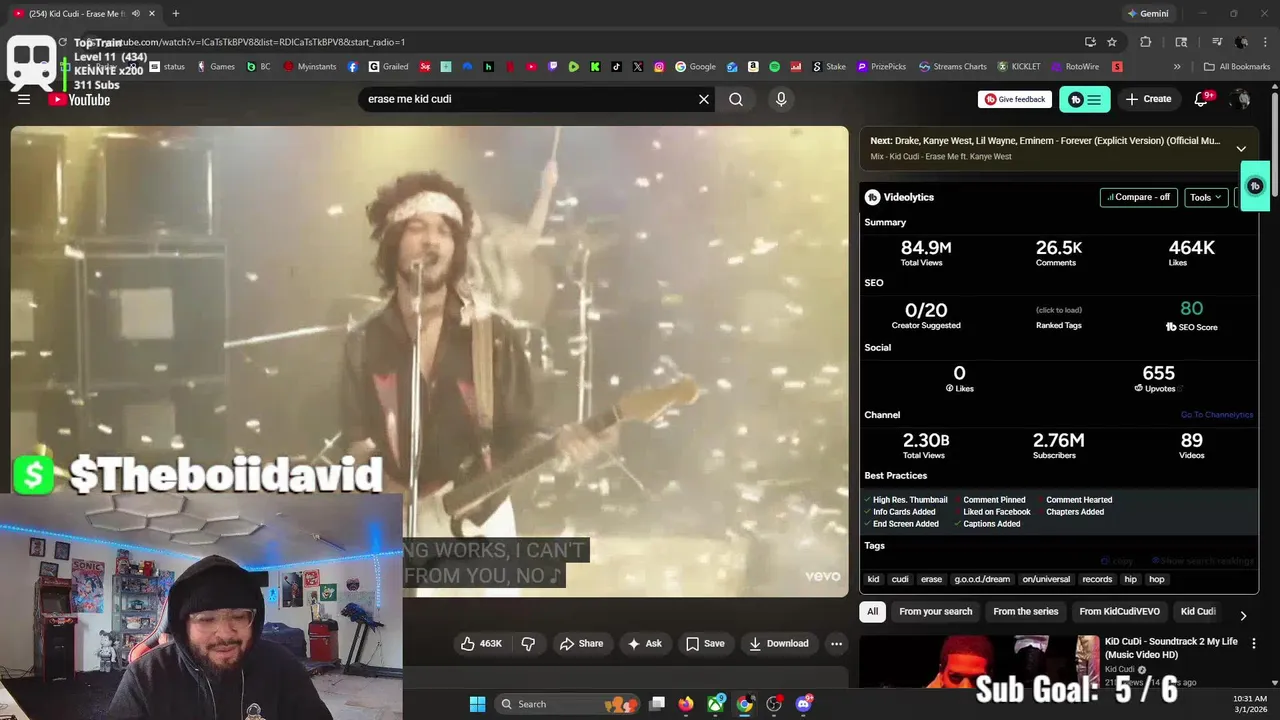Screen dimensions: 1280x720
Task: Open Discord from the taskbar
Action: coord(803,704)
